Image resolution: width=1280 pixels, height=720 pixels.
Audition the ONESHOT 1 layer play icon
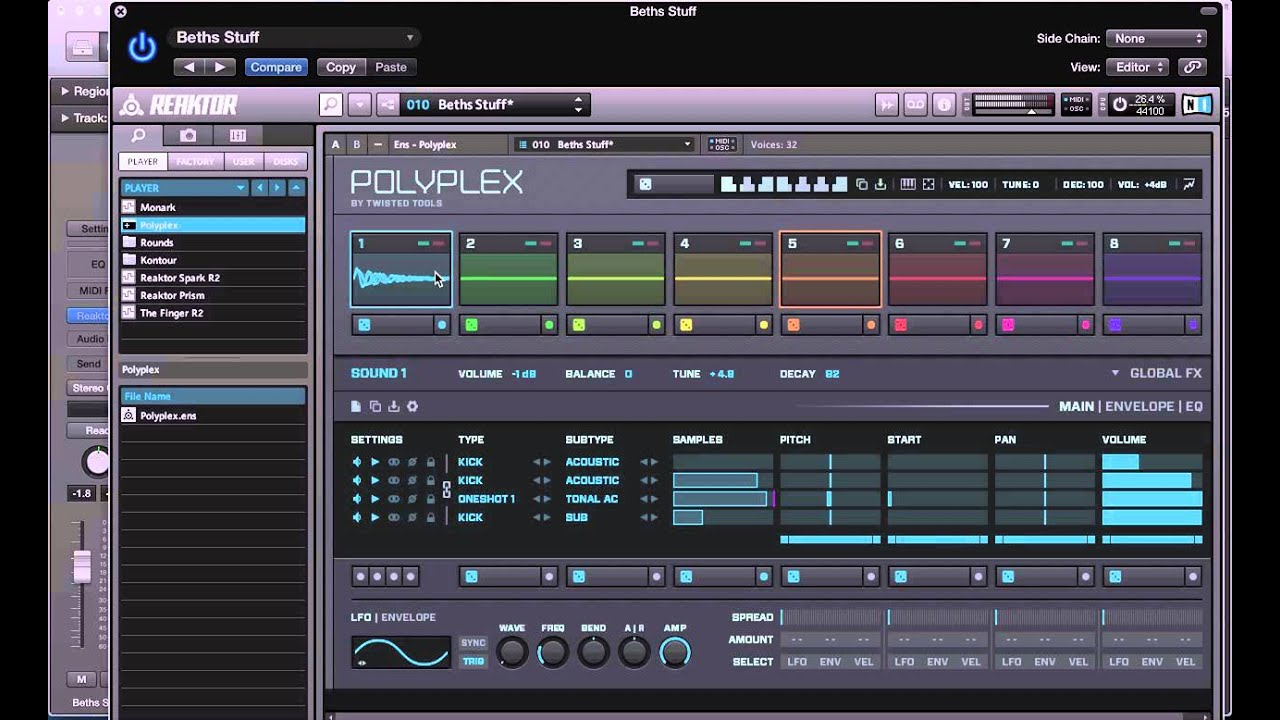pyautogui.click(x=375, y=499)
